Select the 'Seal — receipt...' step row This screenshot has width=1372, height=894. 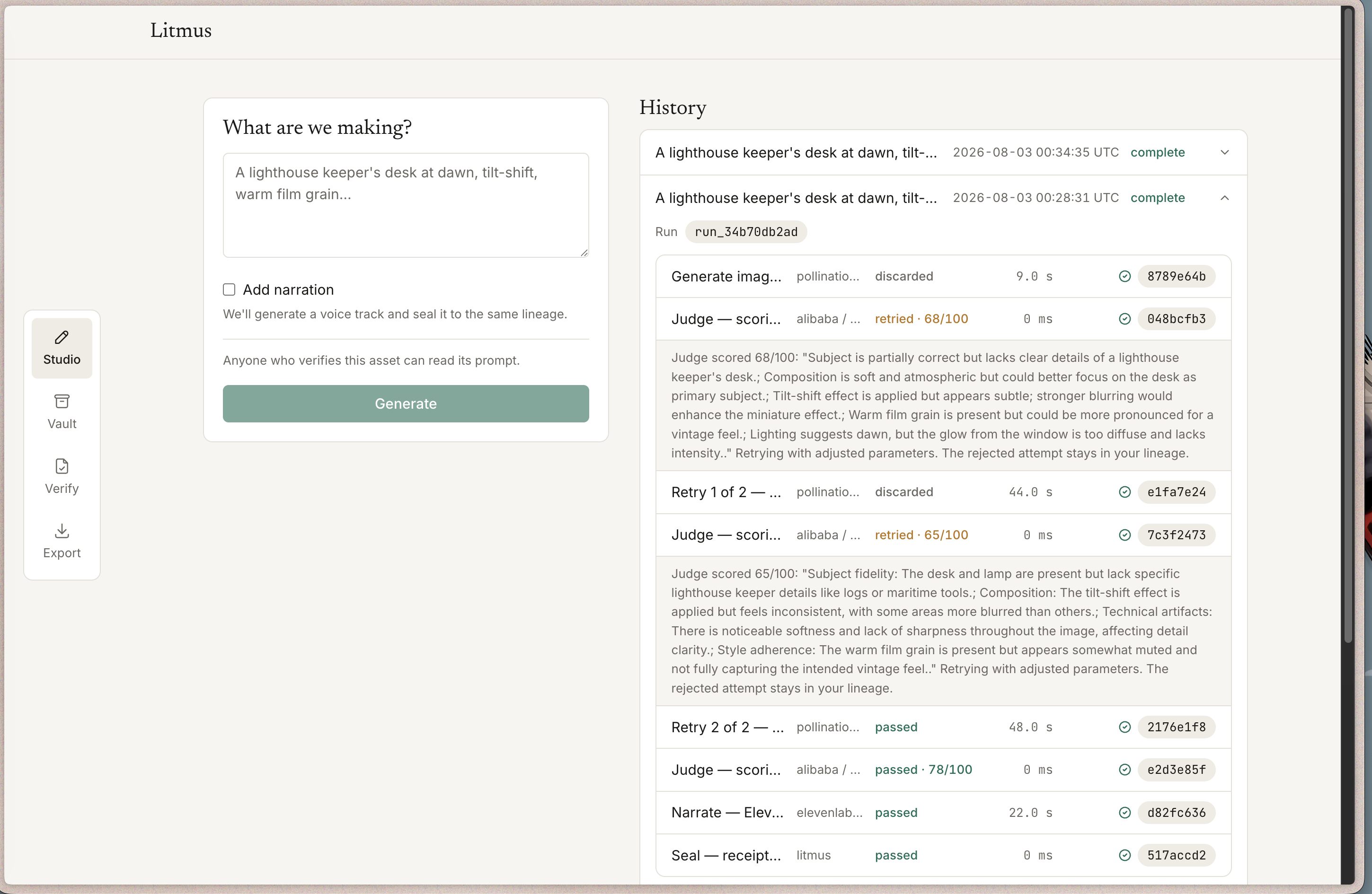click(943, 855)
